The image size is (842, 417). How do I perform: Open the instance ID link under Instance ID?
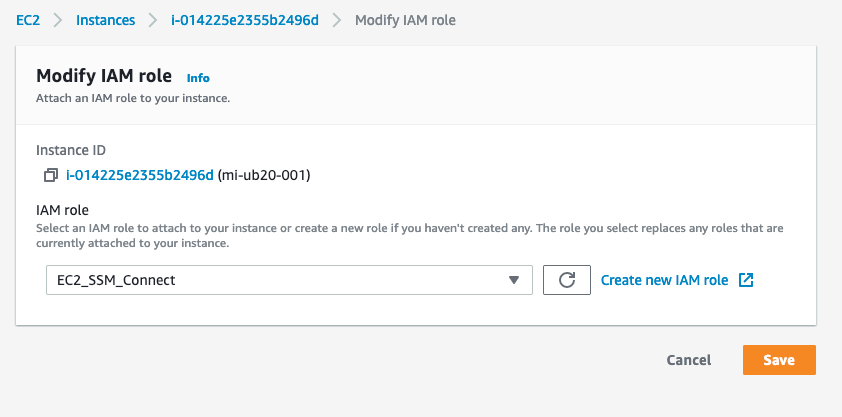(140, 176)
